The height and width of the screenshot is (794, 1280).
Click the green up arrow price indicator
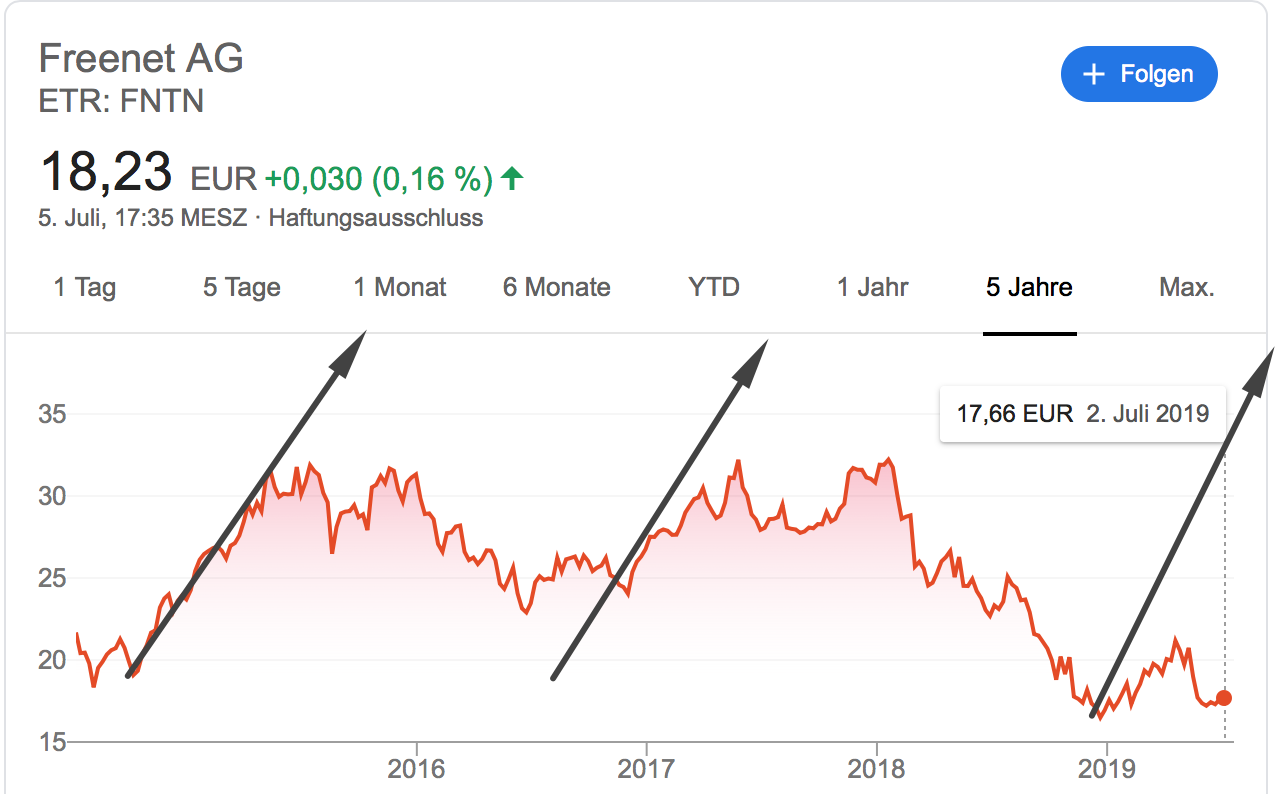[x=512, y=179]
